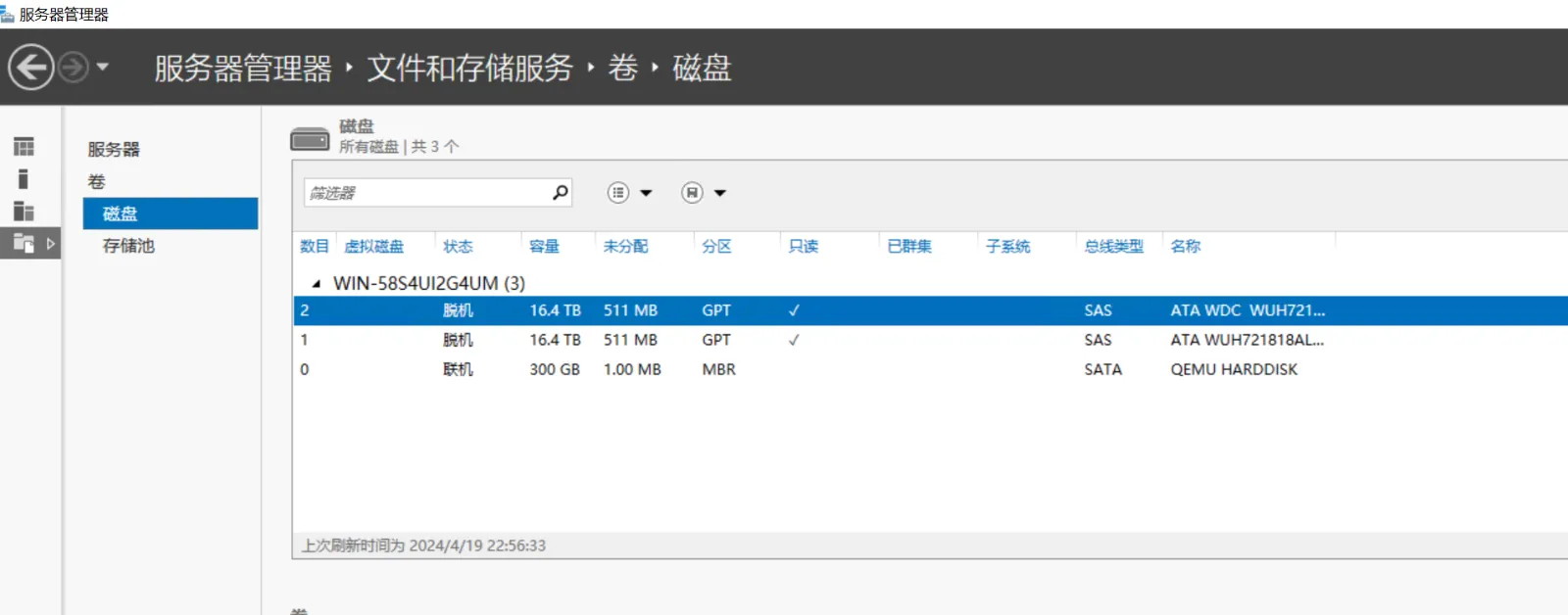Click the File and Storage Services sidebar icon
The height and width of the screenshot is (615, 1568).
click(24, 244)
